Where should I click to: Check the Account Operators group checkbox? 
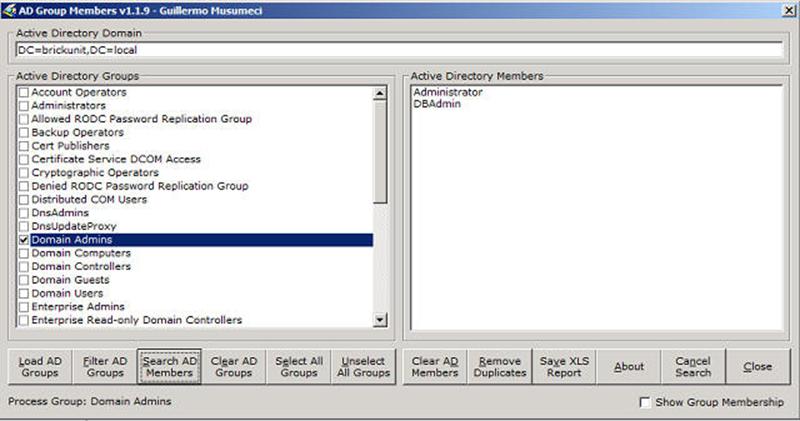23,93
